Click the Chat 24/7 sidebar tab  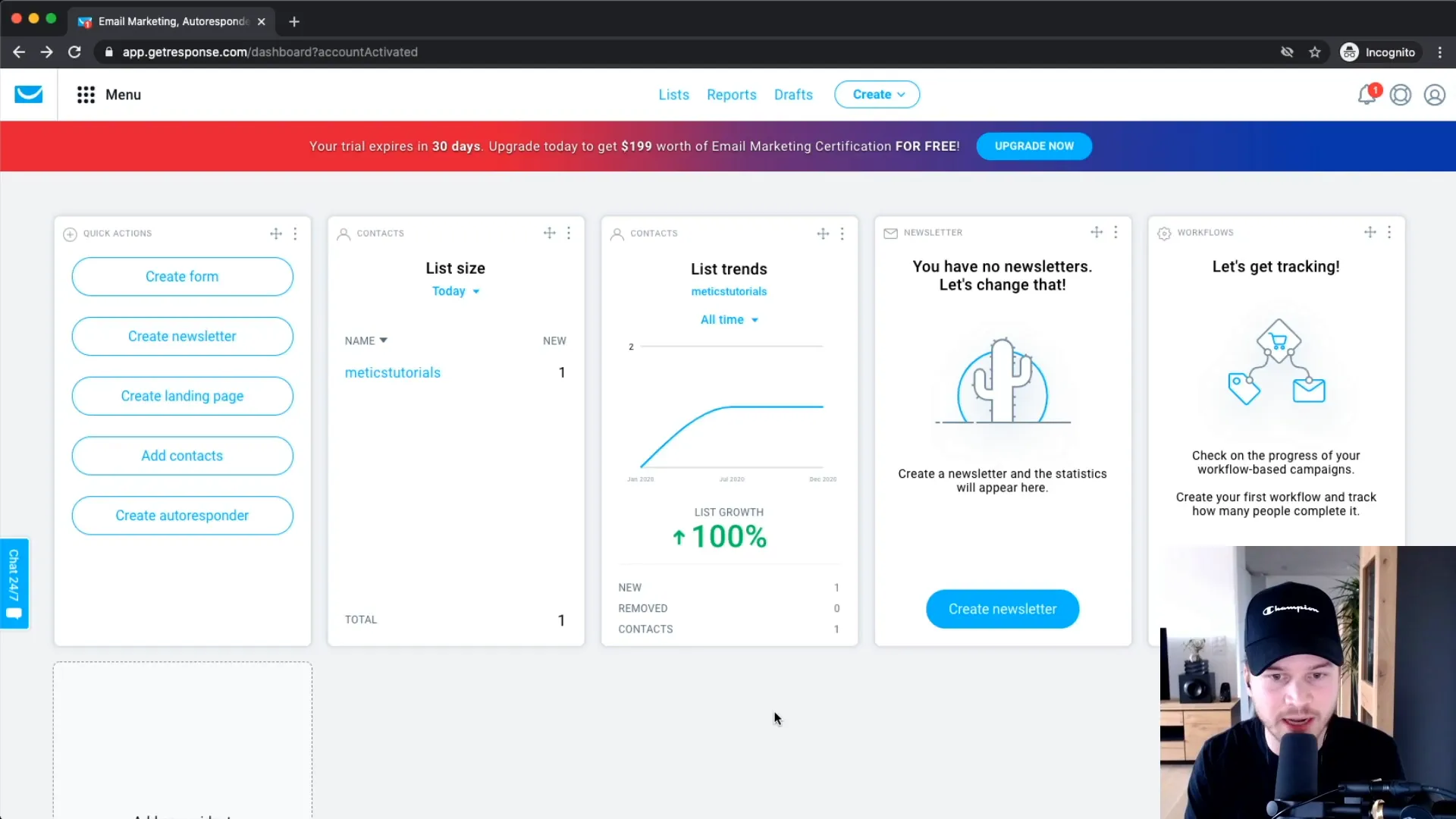15,583
